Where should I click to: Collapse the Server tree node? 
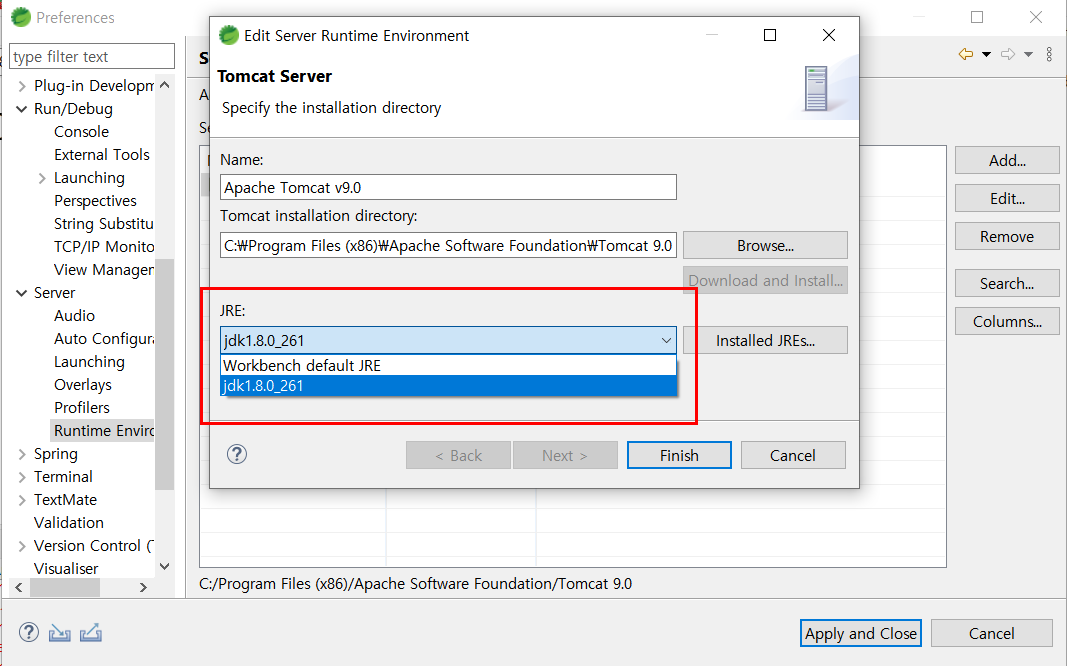click(22, 293)
